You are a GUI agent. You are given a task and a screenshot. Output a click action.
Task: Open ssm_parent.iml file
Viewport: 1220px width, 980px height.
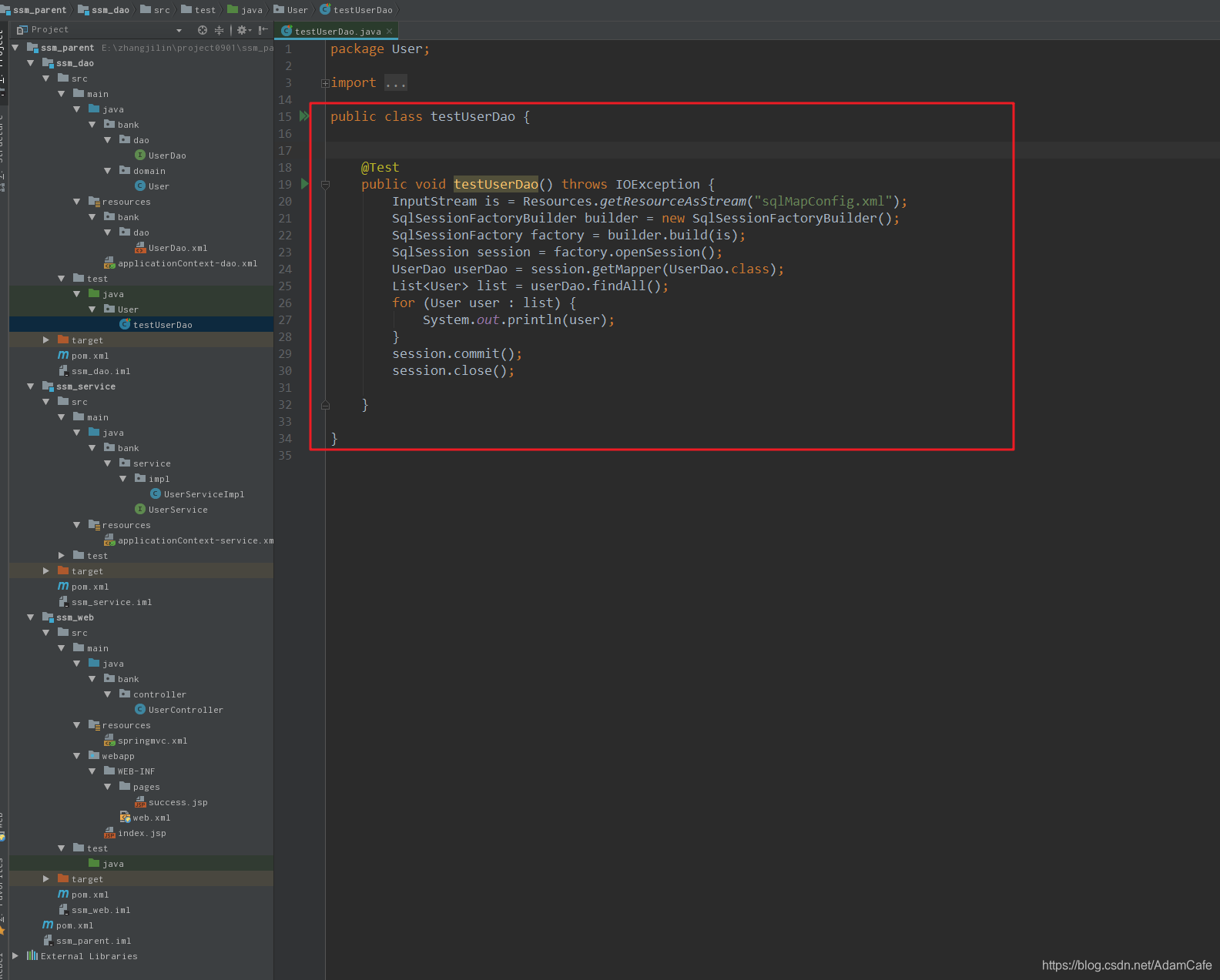[86, 941]
